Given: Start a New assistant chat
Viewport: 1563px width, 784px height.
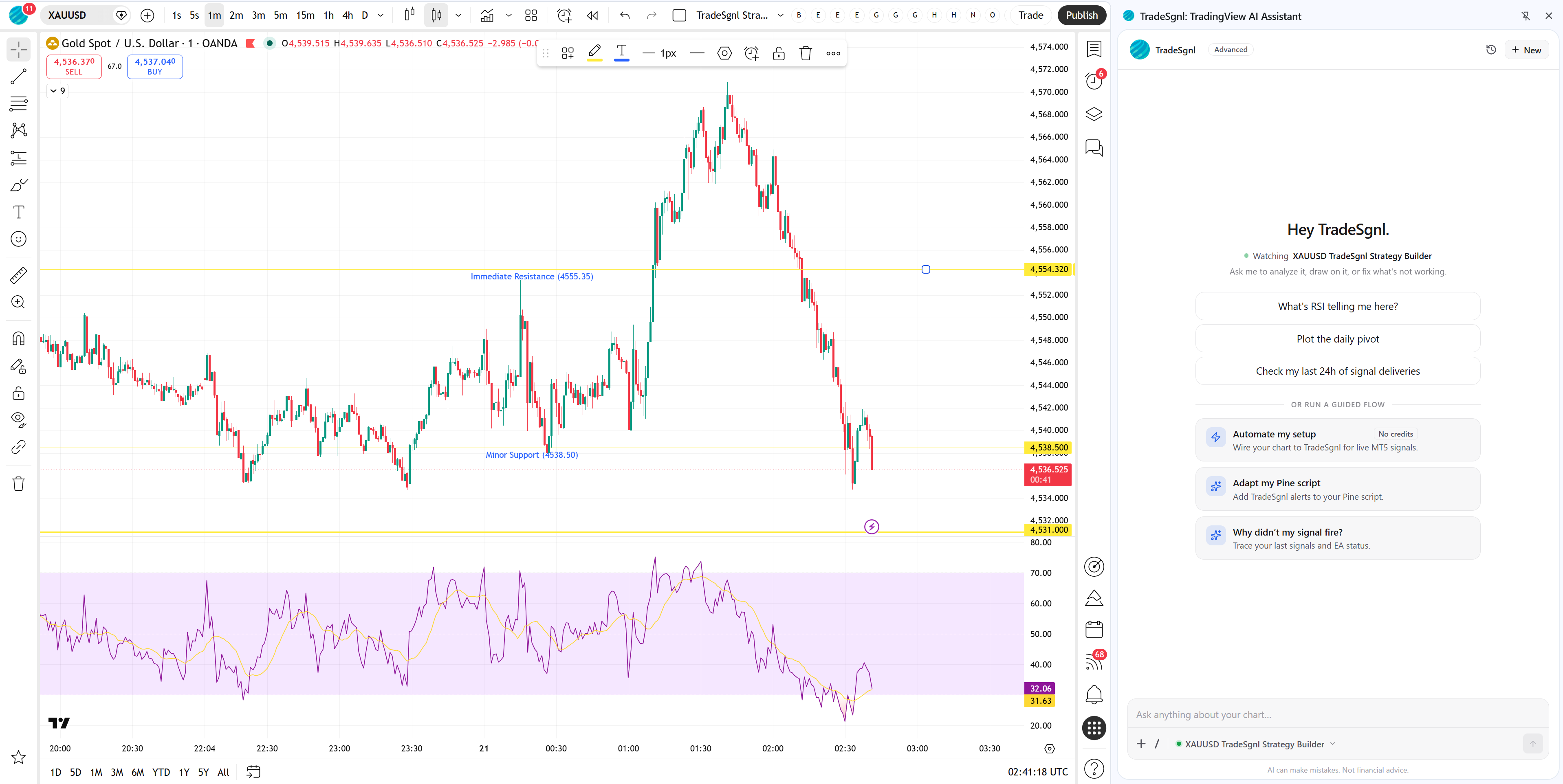Looking at the screenshot, I should tap(1526, 50).
